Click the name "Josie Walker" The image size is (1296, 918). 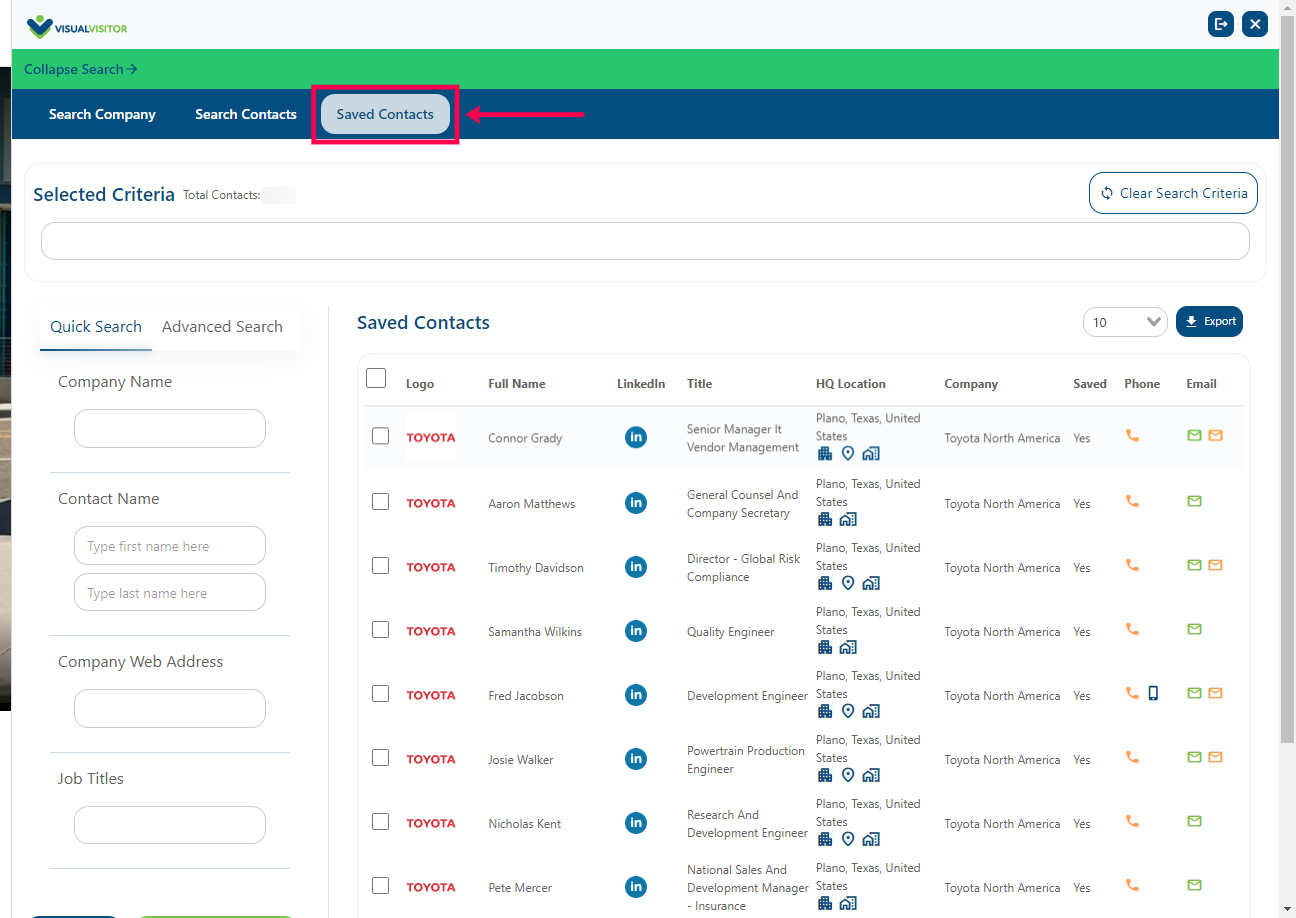pos(520,760)
